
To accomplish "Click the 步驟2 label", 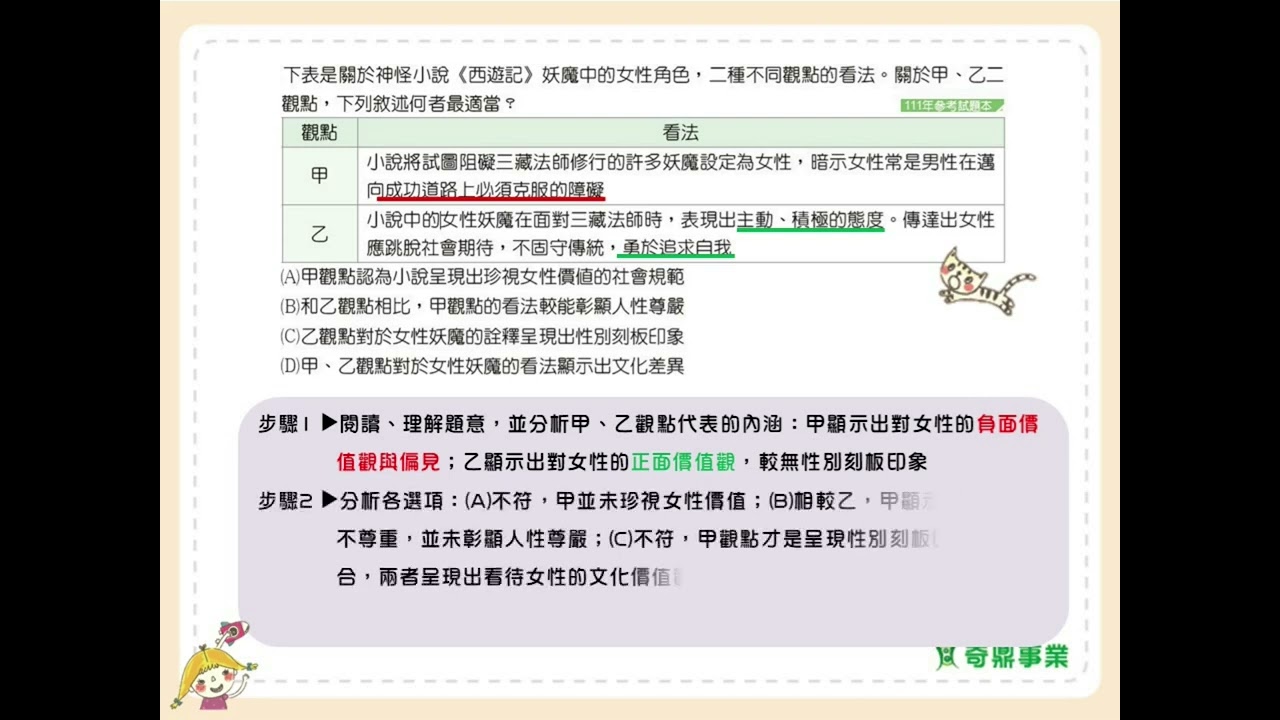I will click(285, 501).
